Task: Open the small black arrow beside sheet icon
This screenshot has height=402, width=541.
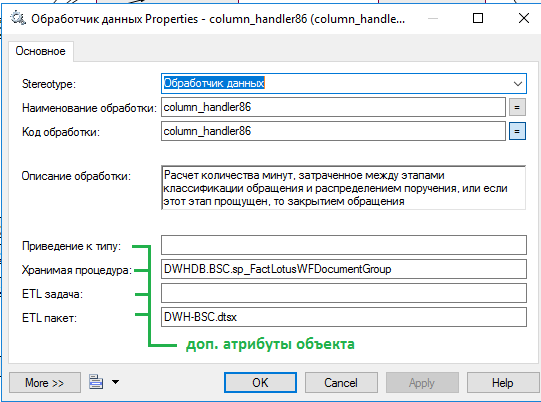Action: [116, 382]
